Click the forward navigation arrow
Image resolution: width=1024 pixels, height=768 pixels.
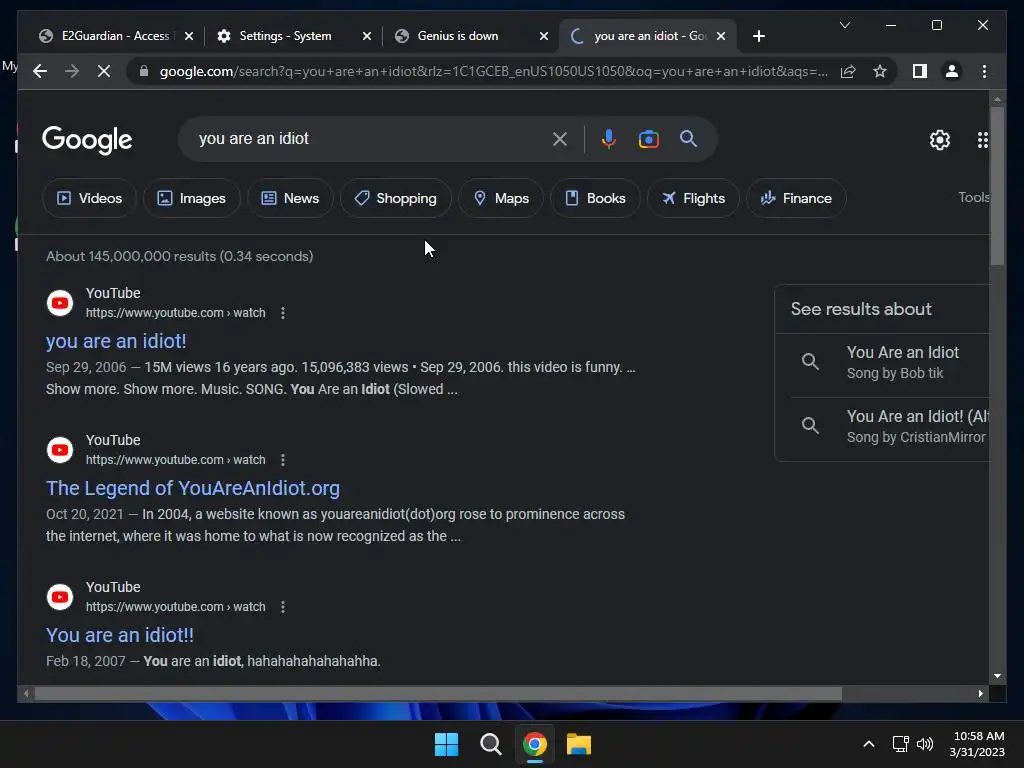[72, 71]
